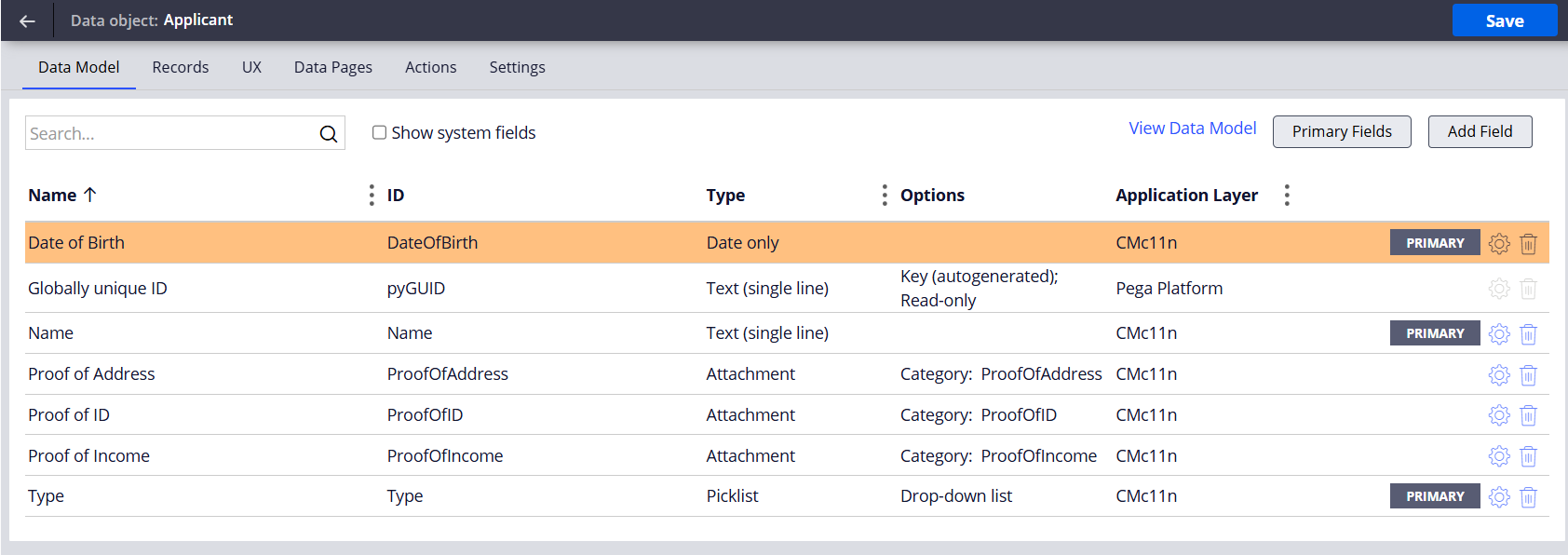Image resolution: width=1568 pixels, height=555 pixels.
Task: Click trash icon for Type field
Action: pos(1528,497)
